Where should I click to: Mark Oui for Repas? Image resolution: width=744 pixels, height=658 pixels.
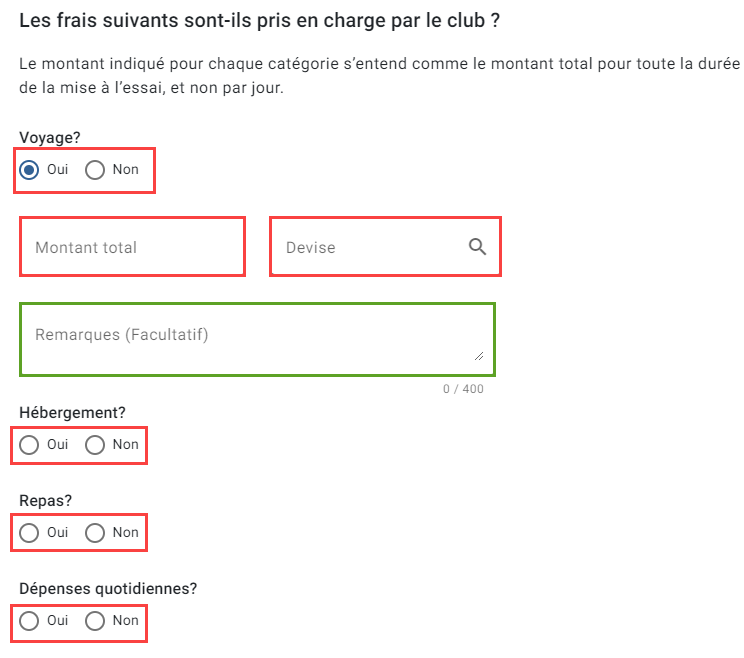pyautogui.click(x=29, y=533)
